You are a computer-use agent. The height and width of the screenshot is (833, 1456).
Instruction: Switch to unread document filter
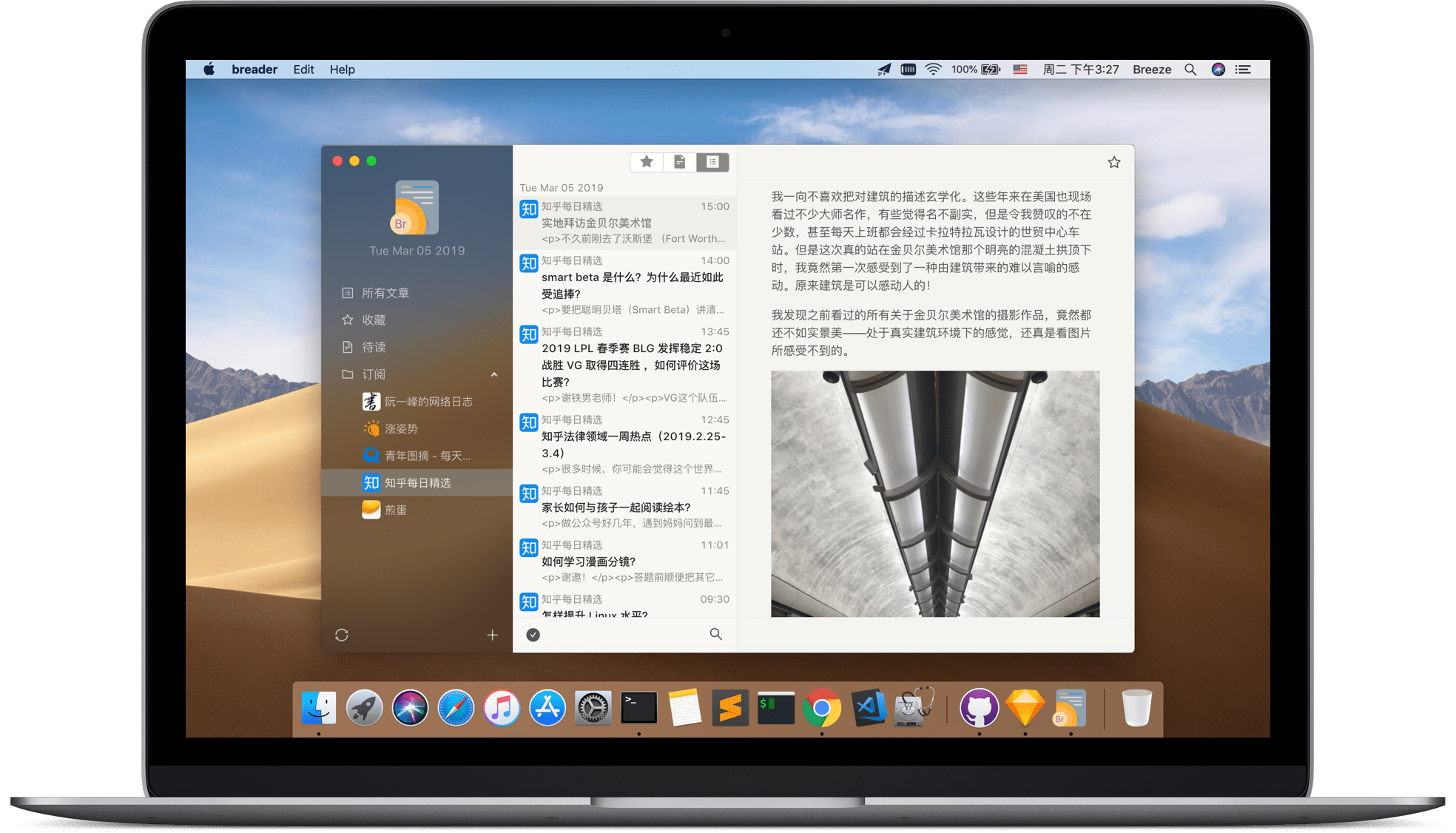[679, 162]
